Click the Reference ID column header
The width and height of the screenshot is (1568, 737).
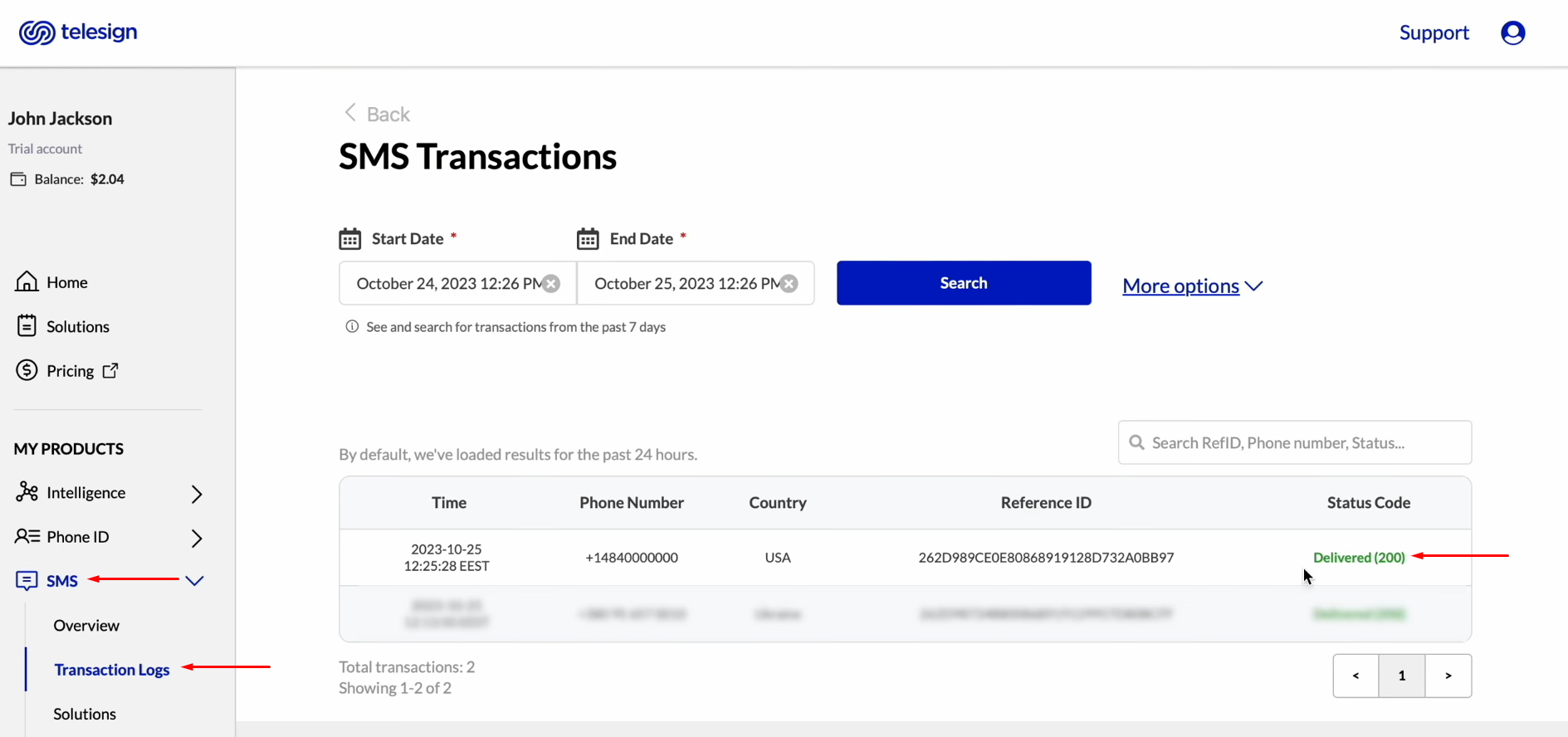(1046, 503)
